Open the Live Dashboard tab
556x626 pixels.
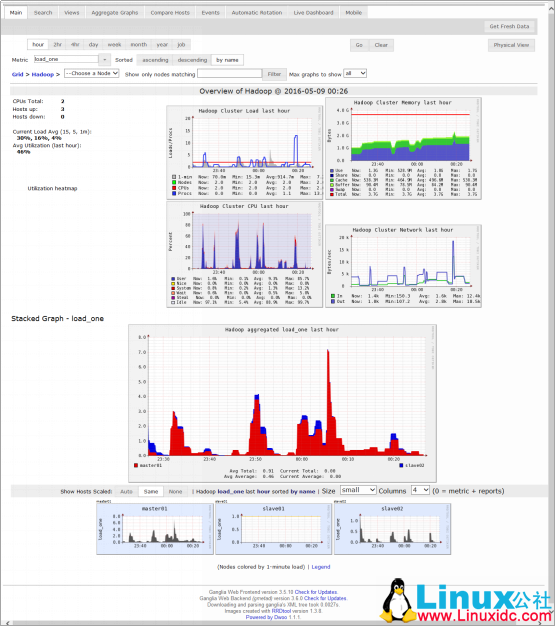pyautogui.click(x=313, y=13)
